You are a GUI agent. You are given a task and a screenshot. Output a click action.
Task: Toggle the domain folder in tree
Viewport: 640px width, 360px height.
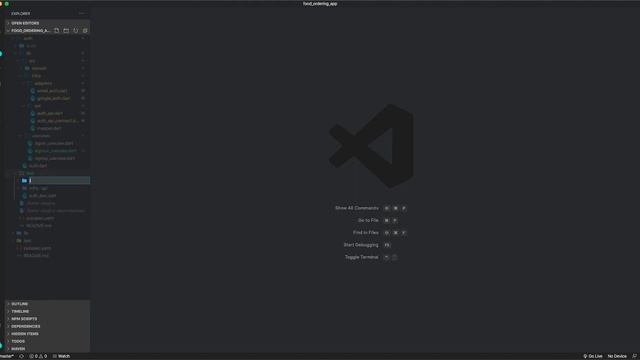pyautogui.click(x=39, y=68)
